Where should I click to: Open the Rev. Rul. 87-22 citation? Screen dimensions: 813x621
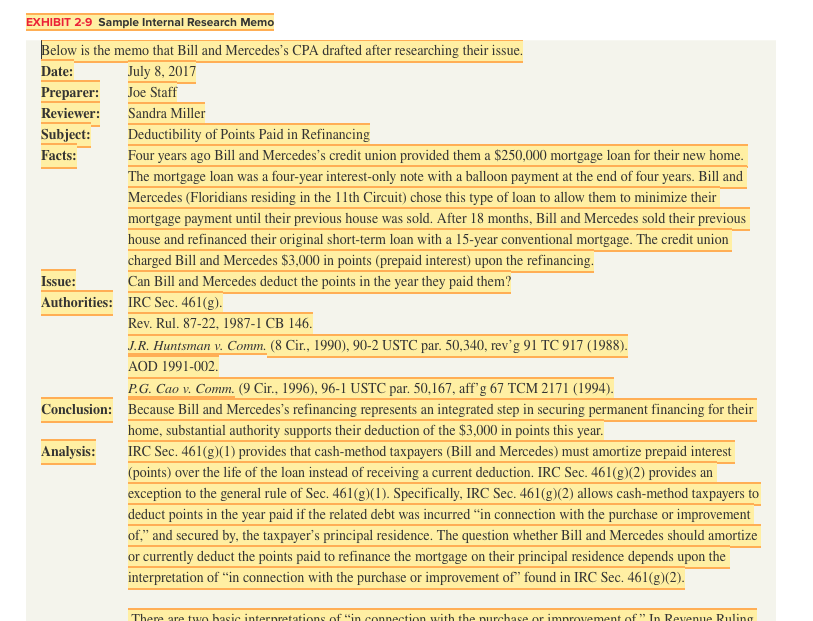(217, 323)
